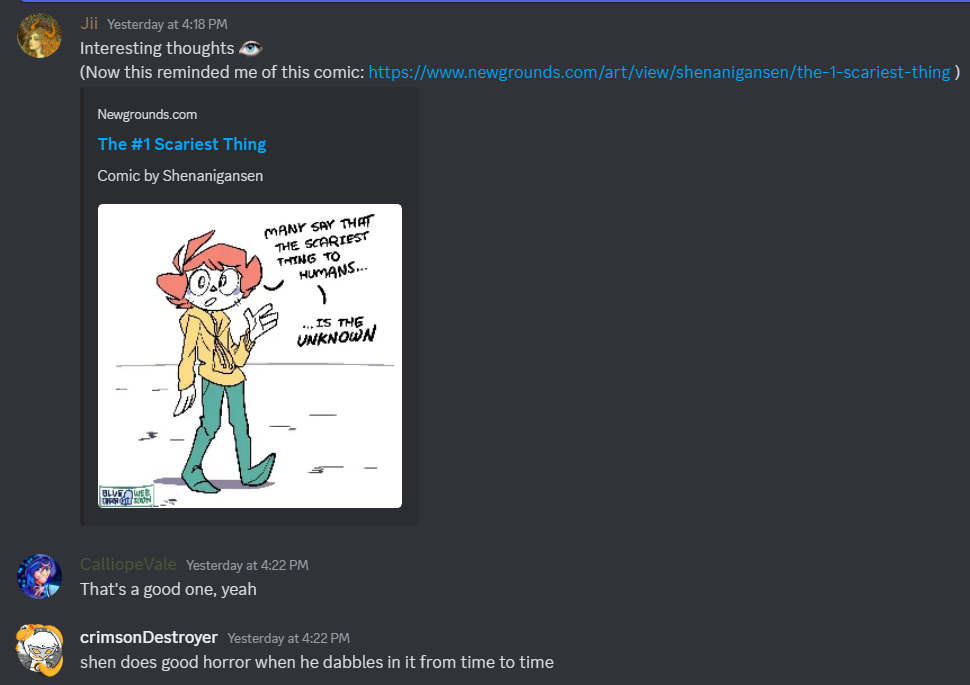Click the Newgrounds.com embed provider name
The image size is (970, 685).
tap(147, 114)
